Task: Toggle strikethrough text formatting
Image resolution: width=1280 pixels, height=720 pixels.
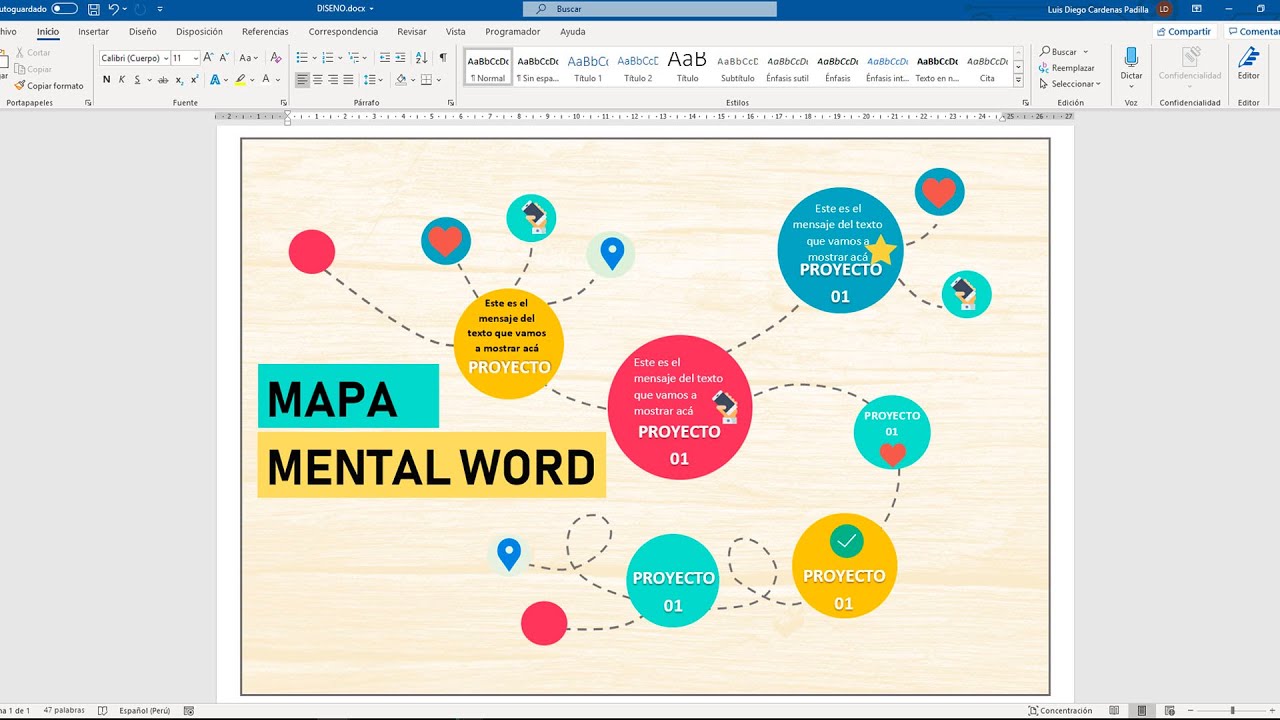Action: tap(163, 80)
